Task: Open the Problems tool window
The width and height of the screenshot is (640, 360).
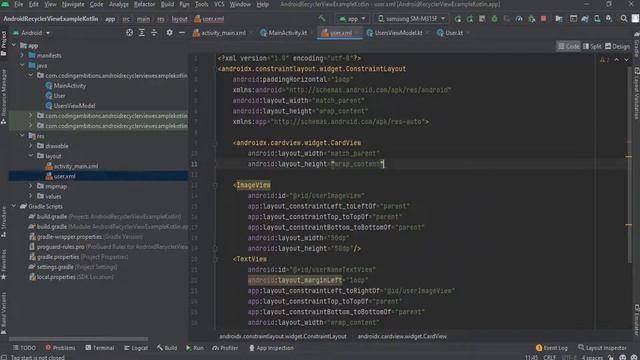Action: click(x=60, y=348)
